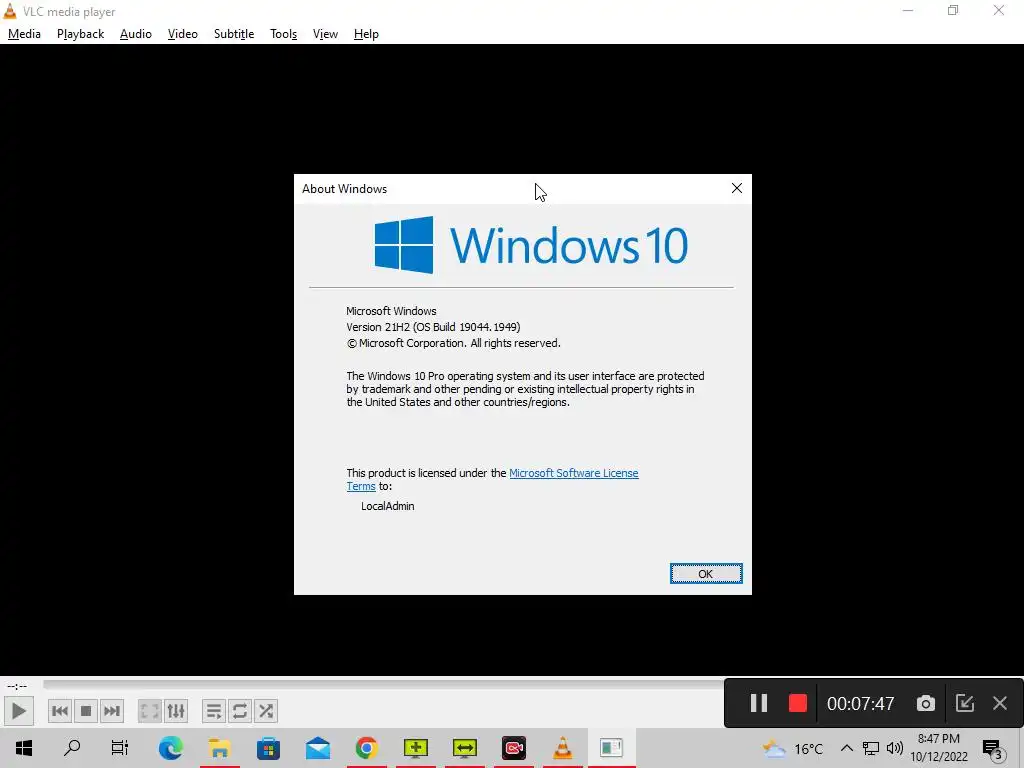Select About Windows taskbar window icon

pos(612,748)
